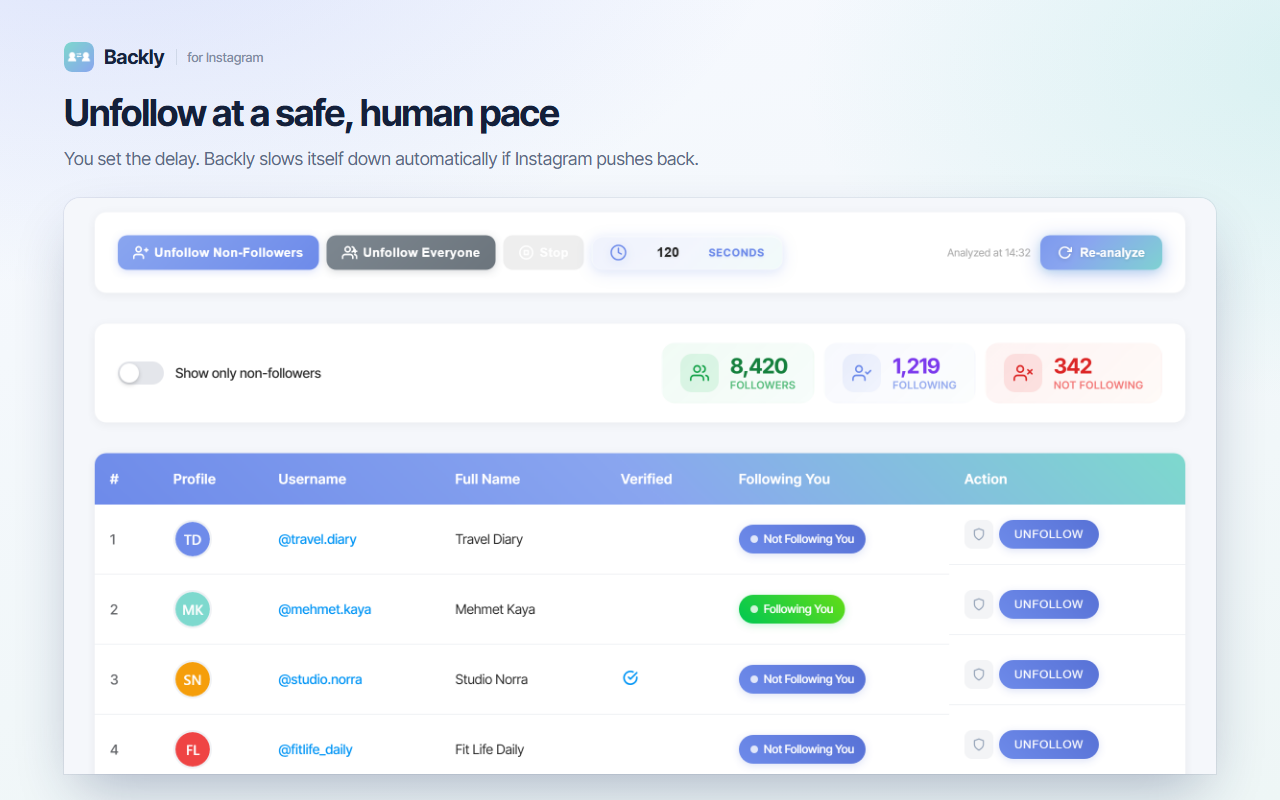Click the SN avatar for Studio Norra
Screen dimensions: 1280x800
[192, 679]
